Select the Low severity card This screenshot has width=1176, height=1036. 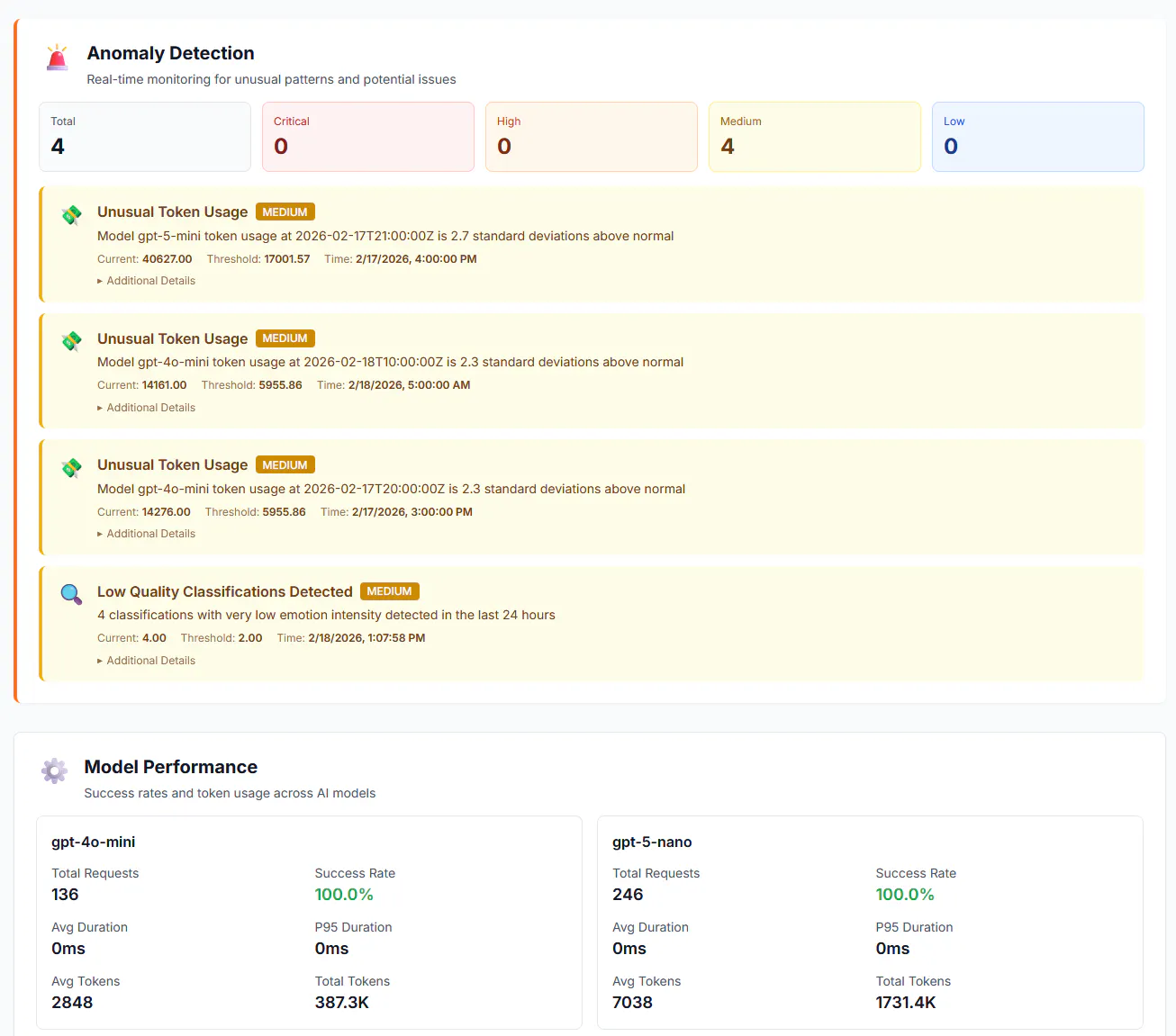1038,137
